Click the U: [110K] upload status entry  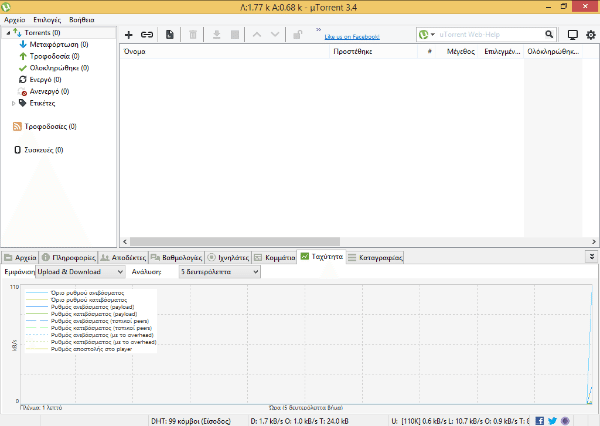(460, 421)
